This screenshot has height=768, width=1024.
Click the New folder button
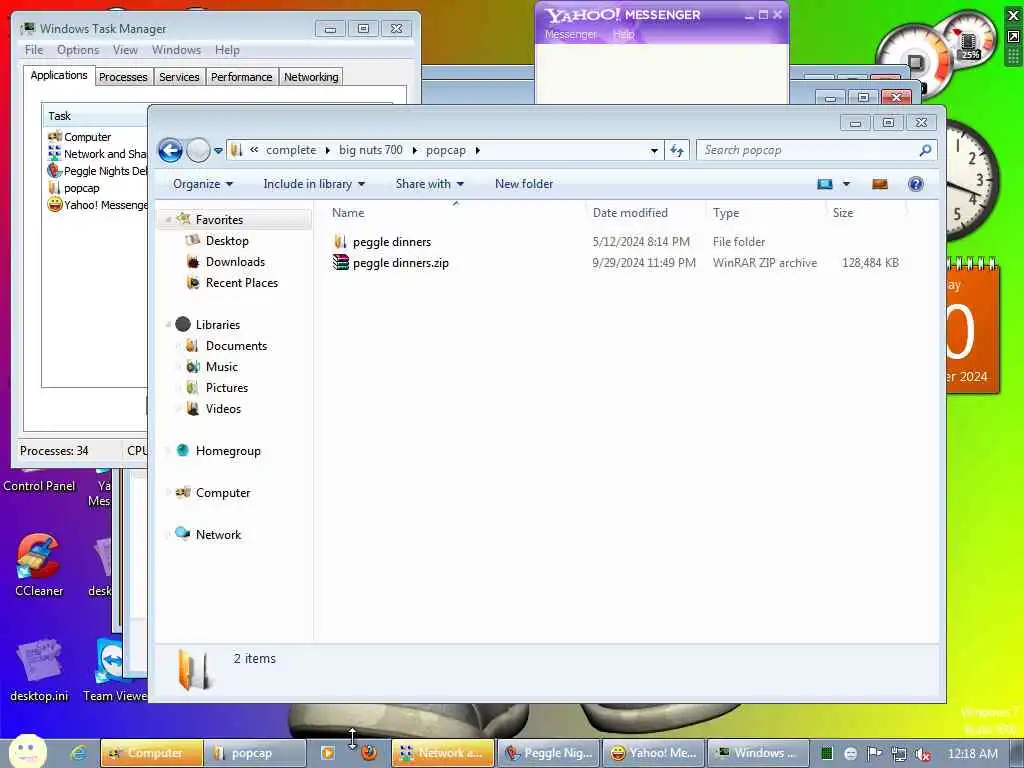point(524,184)
